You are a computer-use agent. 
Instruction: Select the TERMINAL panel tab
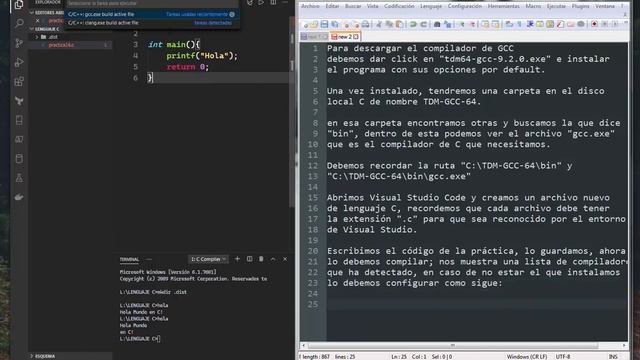click(129, 259)
